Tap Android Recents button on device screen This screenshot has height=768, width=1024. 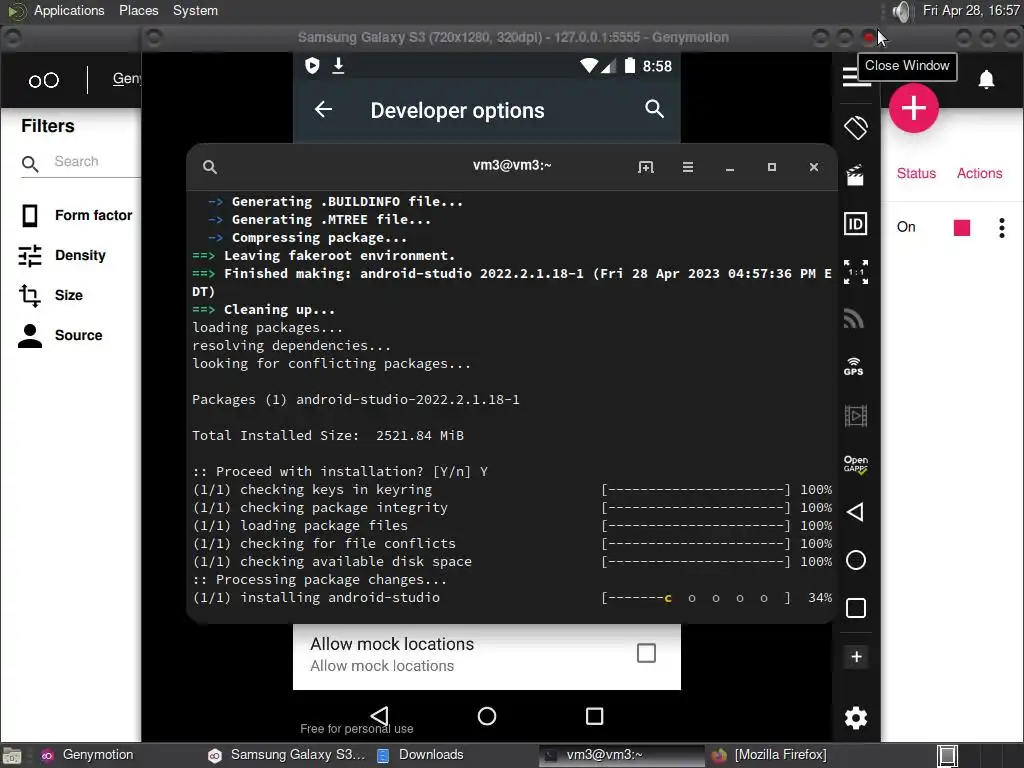pyautogui.click(x=594, y=716)
